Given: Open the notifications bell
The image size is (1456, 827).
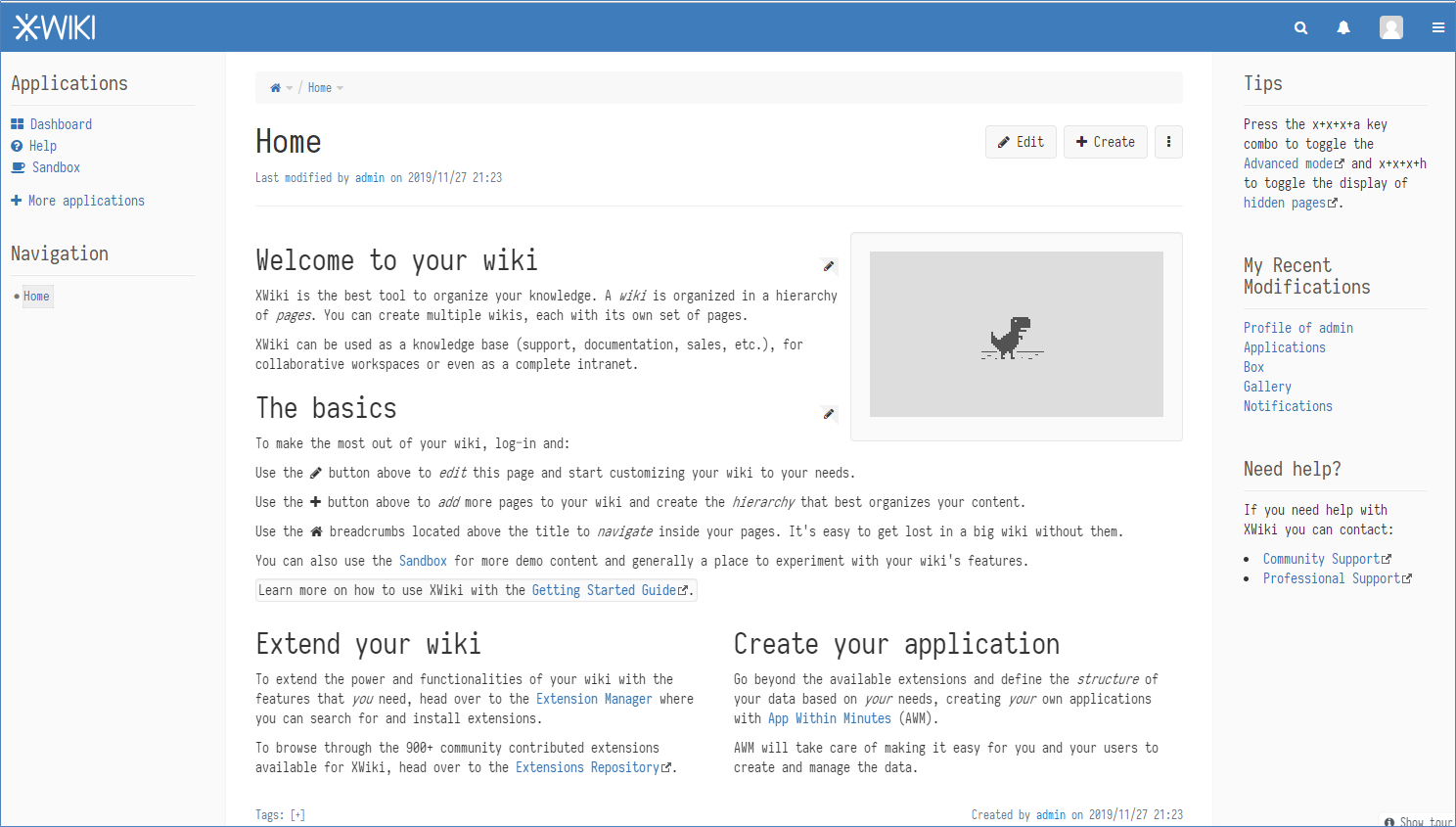Looking at the screenshot, I should (x=1343, y=27).
